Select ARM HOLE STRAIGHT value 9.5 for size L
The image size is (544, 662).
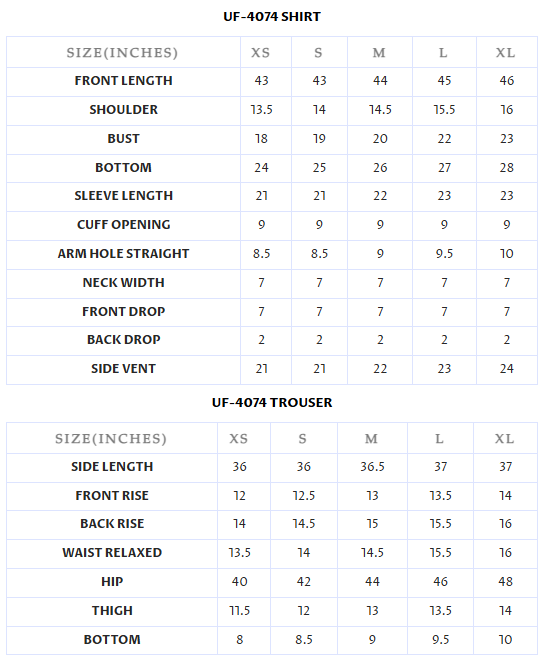pyautogui.click(x=444, y=254)
